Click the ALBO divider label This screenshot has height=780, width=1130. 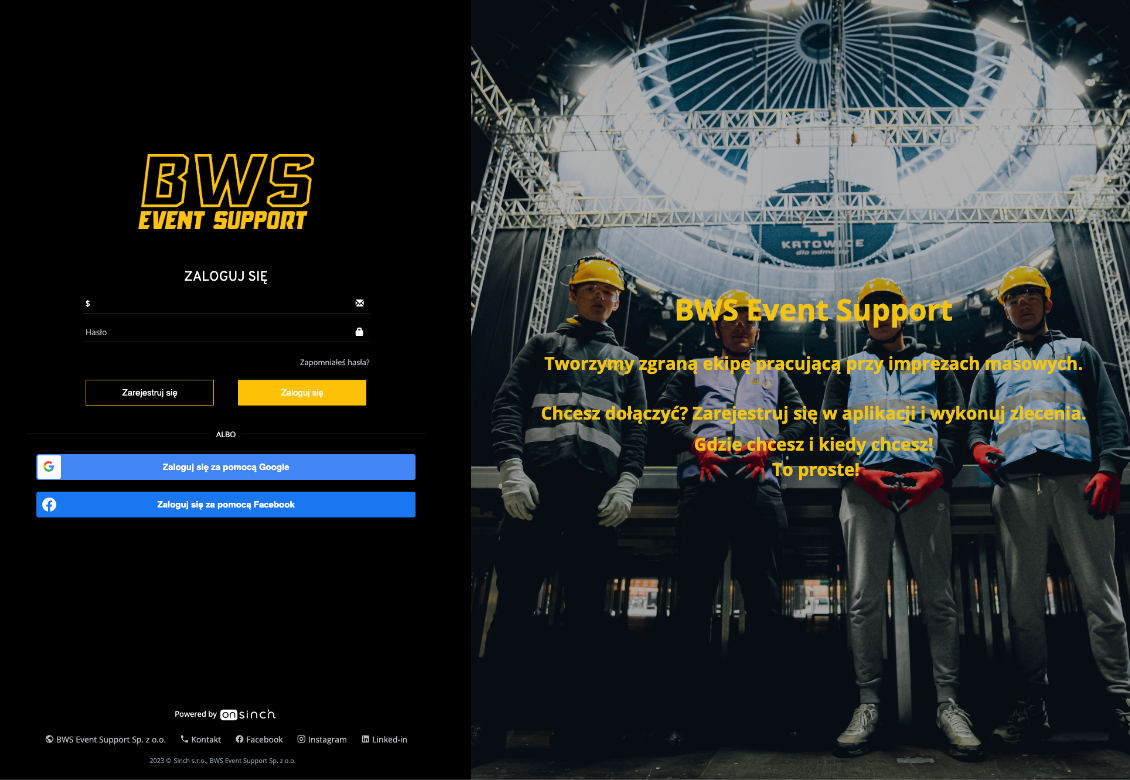coord(226,434)
